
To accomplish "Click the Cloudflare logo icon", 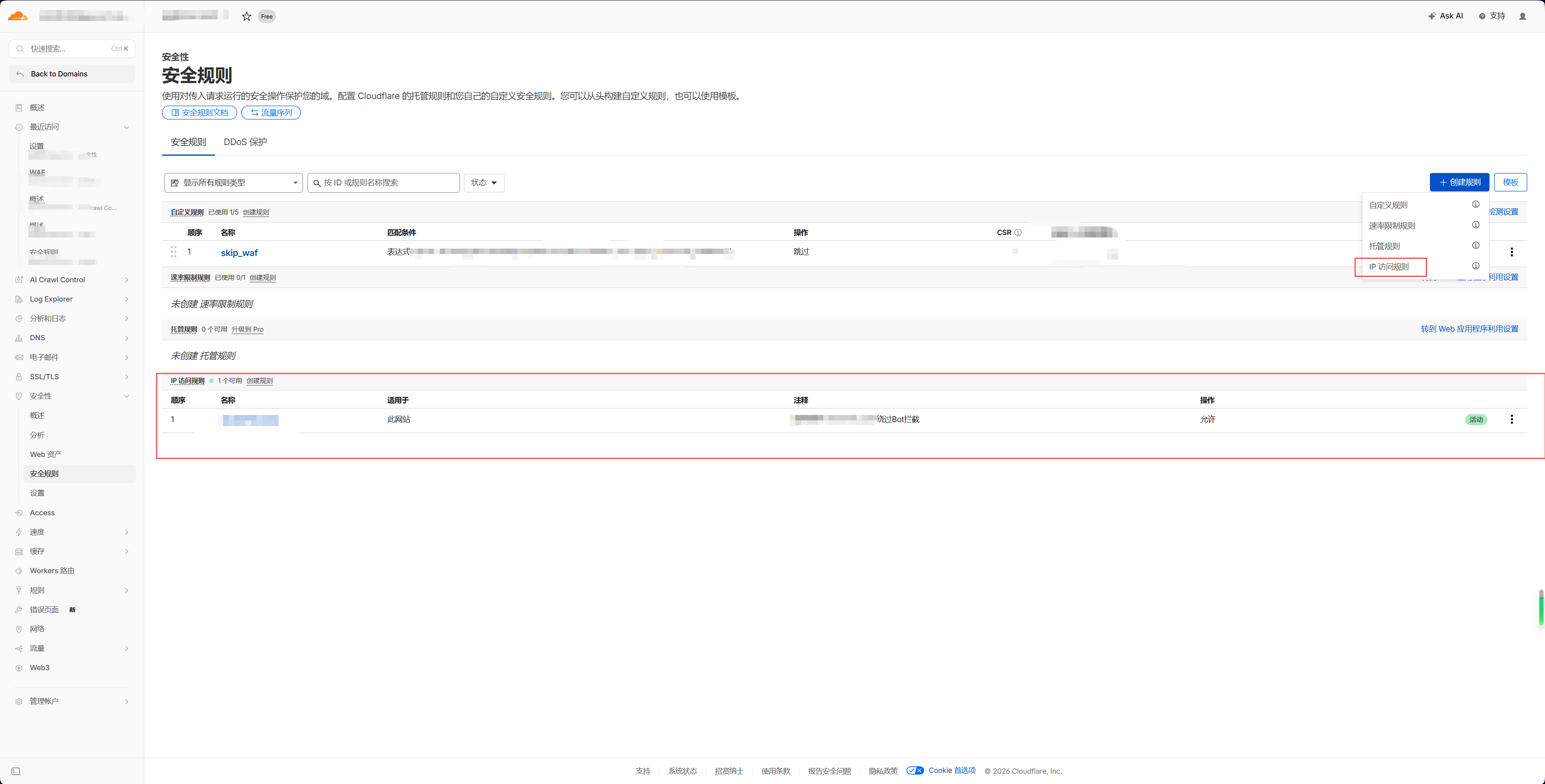I will point(18,16).
